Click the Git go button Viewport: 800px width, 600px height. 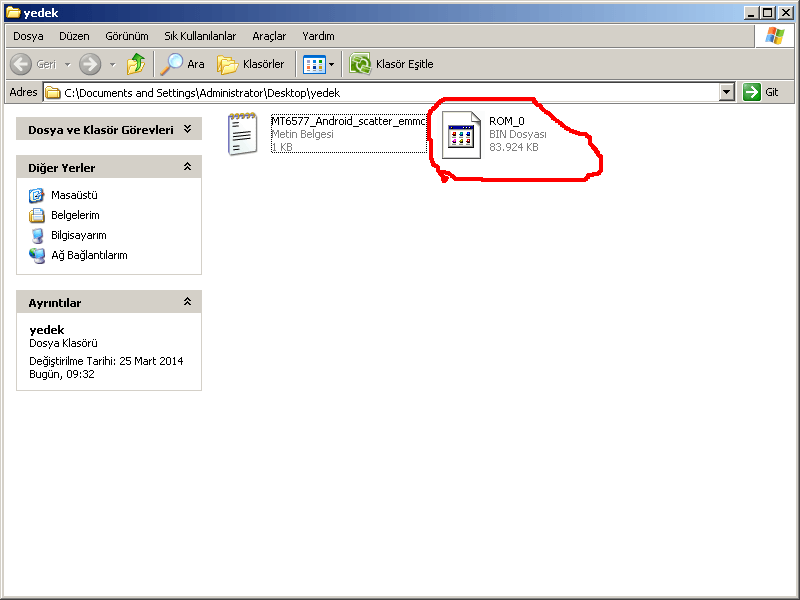click(x=762, y=92)
